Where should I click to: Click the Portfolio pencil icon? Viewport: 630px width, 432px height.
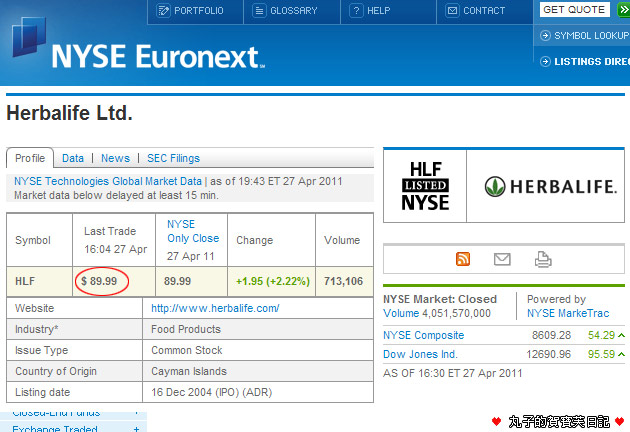[163, 10]
